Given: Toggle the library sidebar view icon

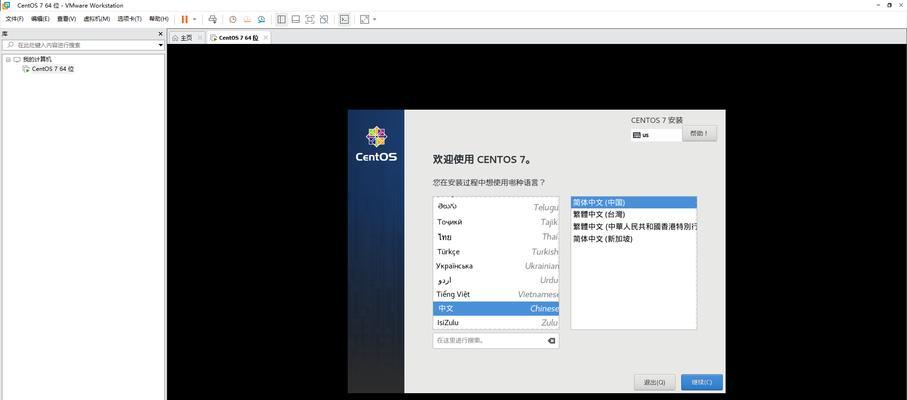Looking at the screenshot, I should (x=281, y=19).
